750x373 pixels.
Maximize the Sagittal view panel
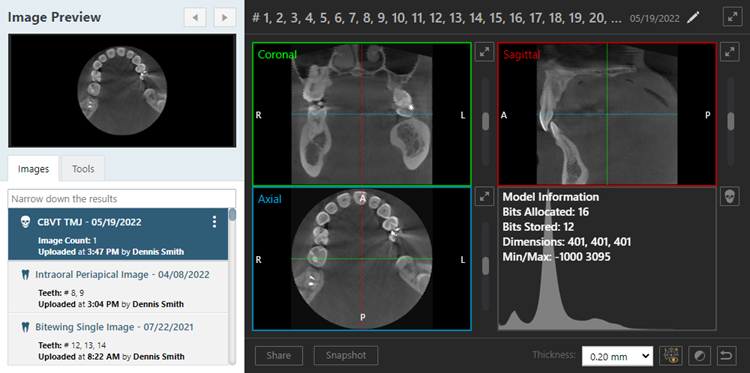pyautogui.click(x=729, y=52)
